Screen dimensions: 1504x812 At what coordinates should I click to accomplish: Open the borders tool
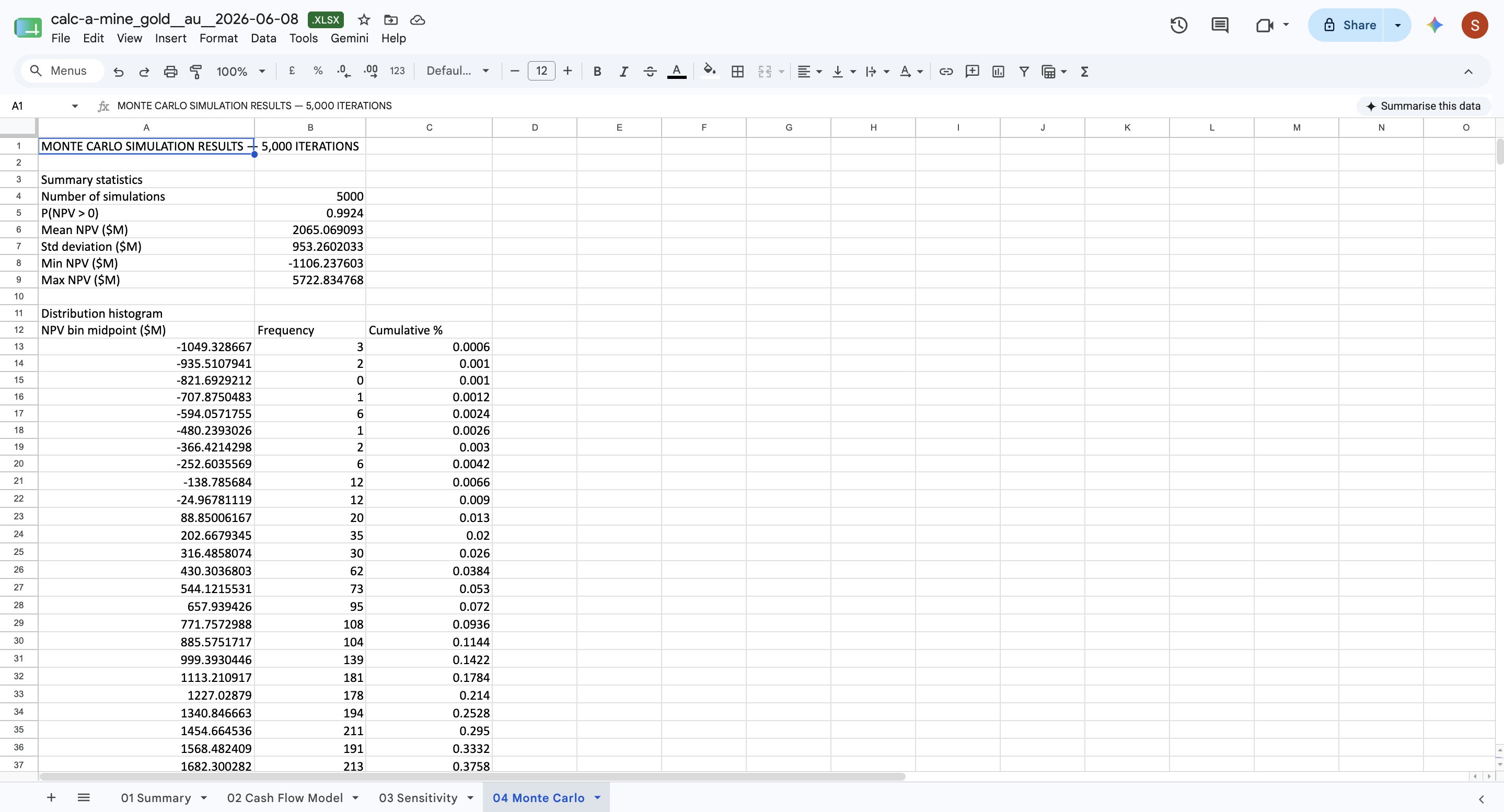[x=737, y=71]
